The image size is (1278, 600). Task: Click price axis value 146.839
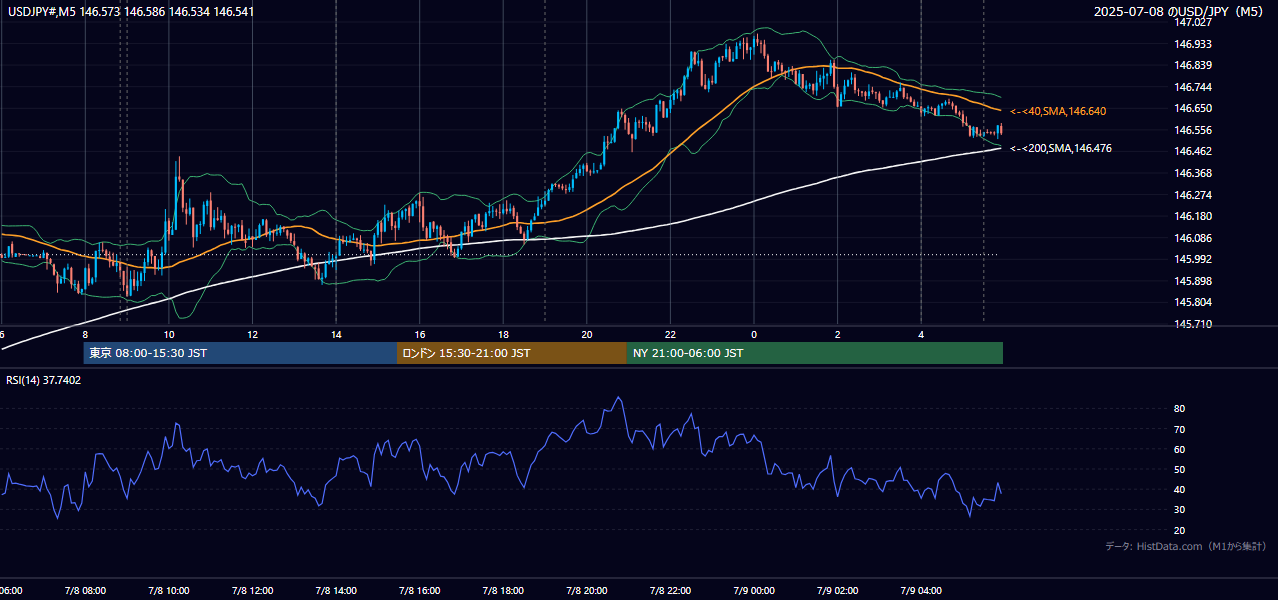(x=1194, y=65)
